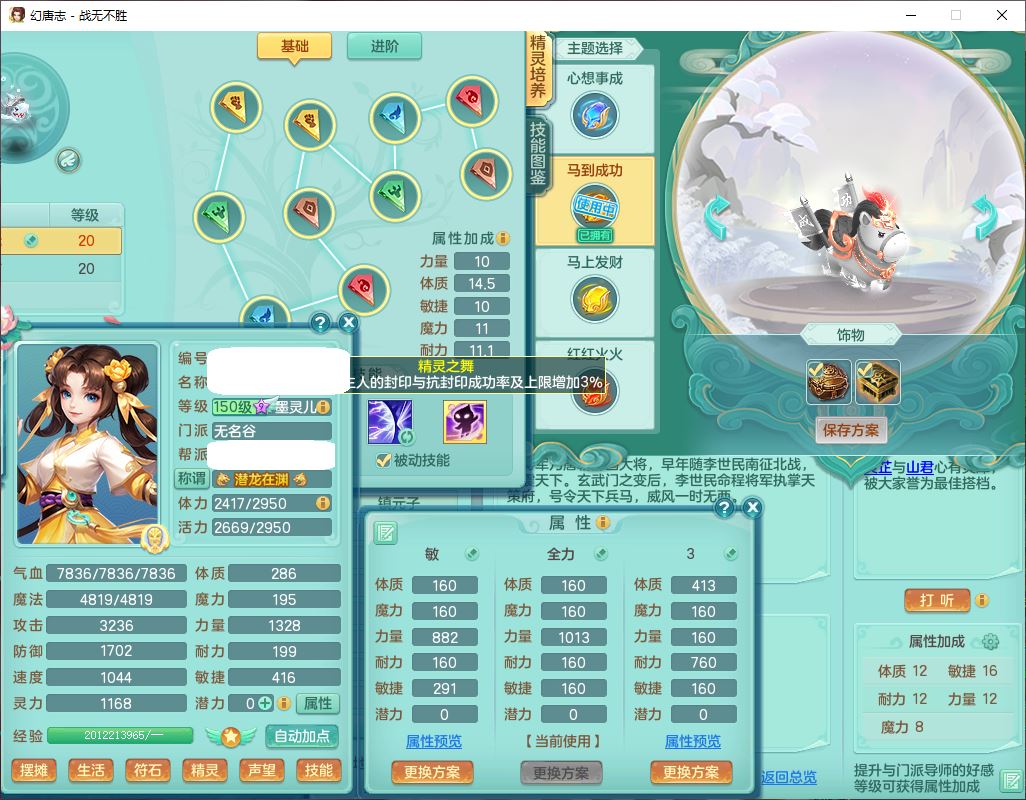
Task: Click the 返回总览 link
Action: [788, 777]
